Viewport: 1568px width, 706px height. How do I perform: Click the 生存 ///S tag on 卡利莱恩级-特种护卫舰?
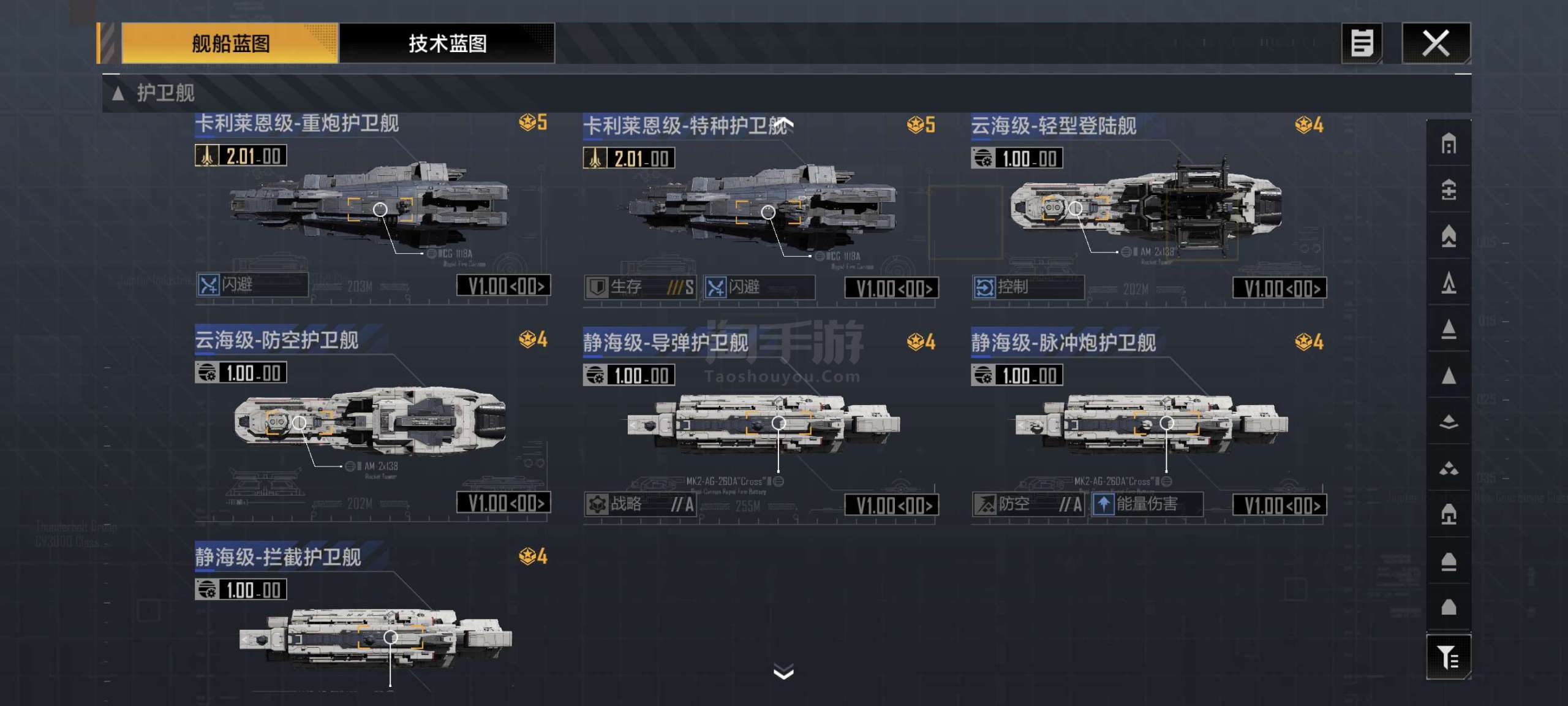pyautogui.click(x=640, y=287)
